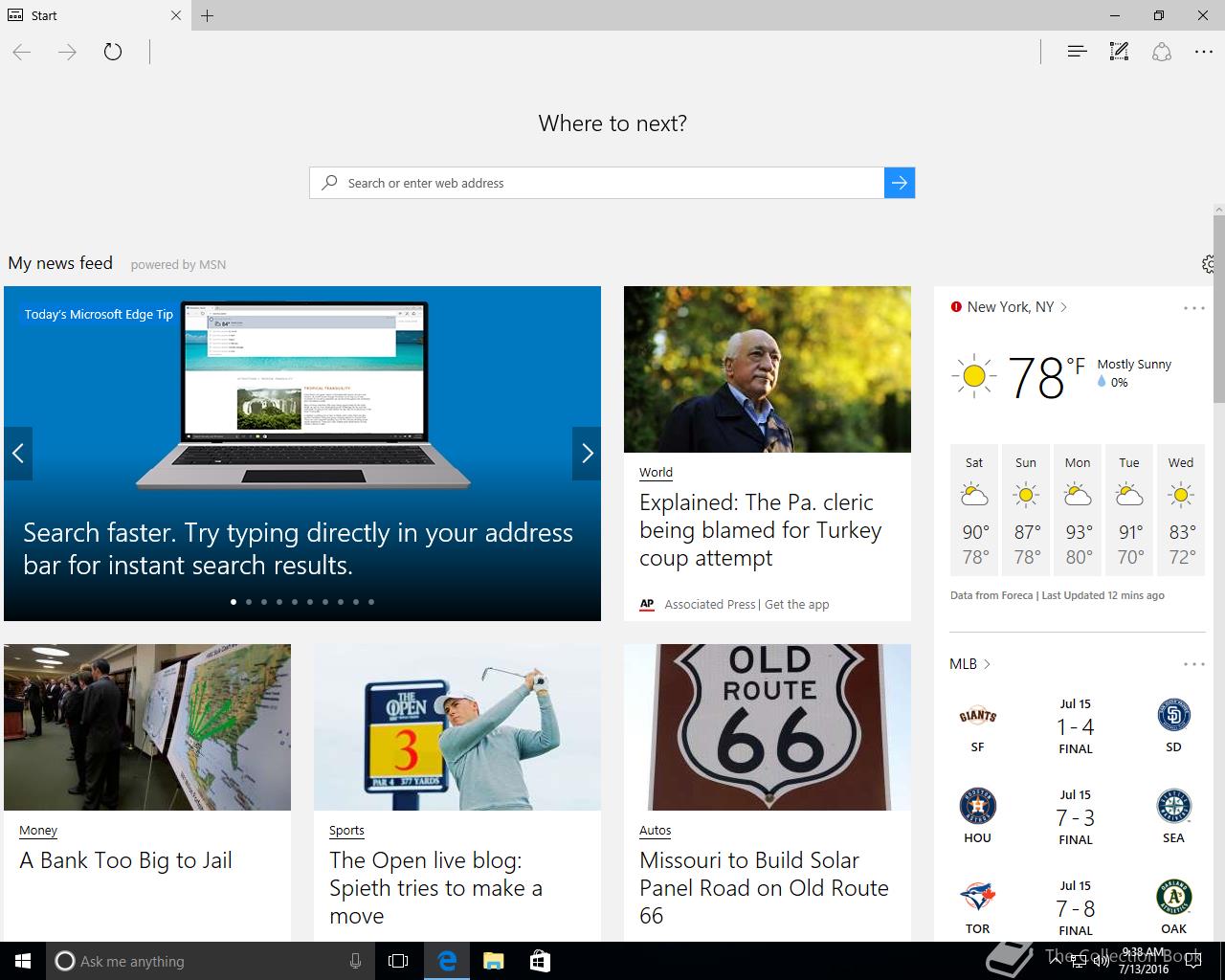Open the golfer photo thumbnail

point(457,727)
